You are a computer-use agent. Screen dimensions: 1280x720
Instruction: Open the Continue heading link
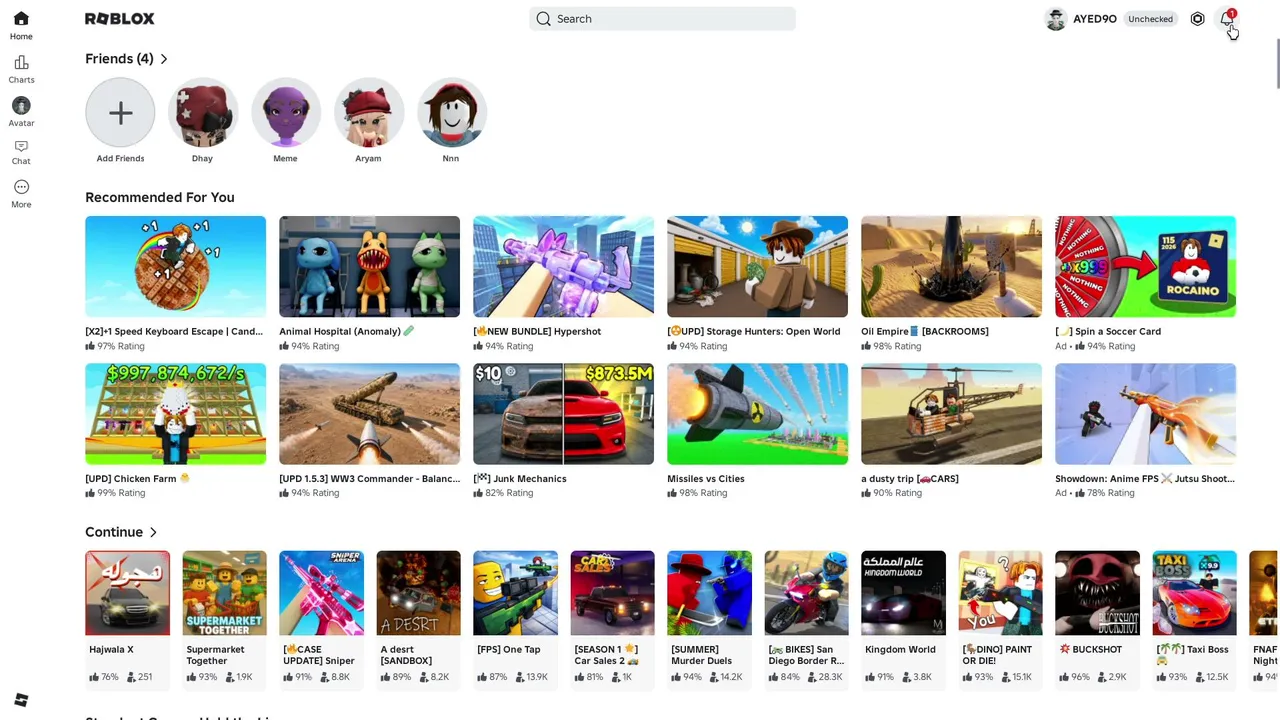[x=114, y=532]
